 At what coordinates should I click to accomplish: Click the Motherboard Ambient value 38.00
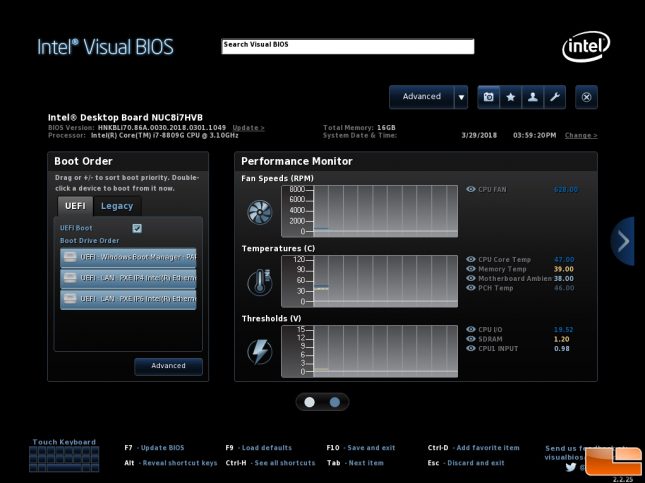tap(564, 278)
